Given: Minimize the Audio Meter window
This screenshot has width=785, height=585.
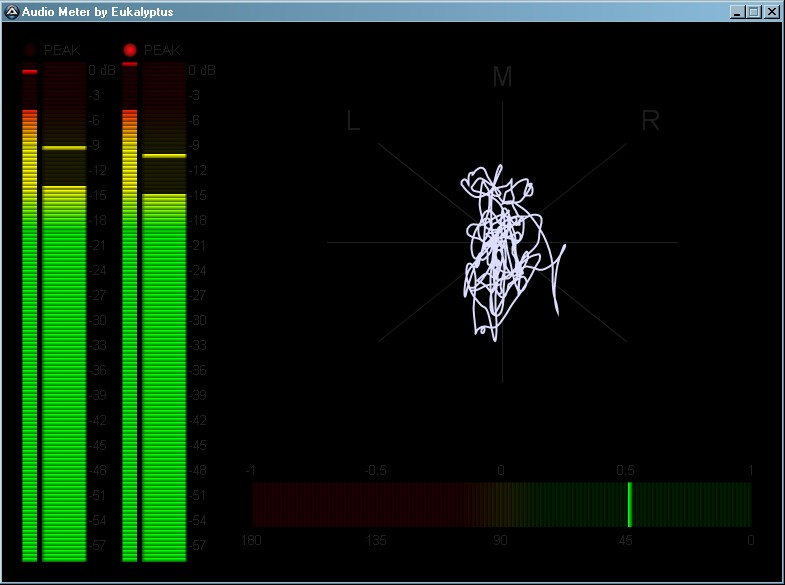Looking at the screenshot, I should (738, 12).
